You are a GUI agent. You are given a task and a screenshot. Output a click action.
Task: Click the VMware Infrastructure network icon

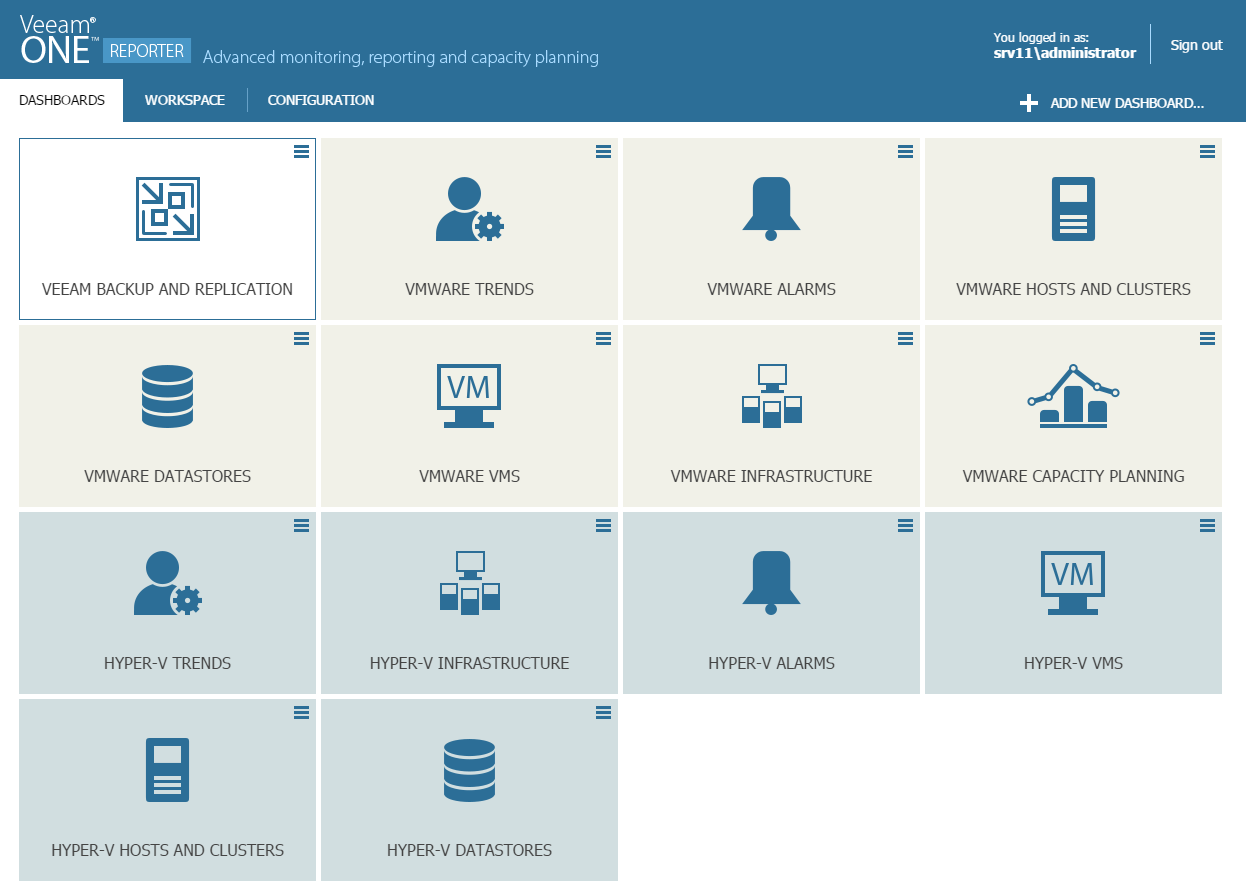point(771,396)
